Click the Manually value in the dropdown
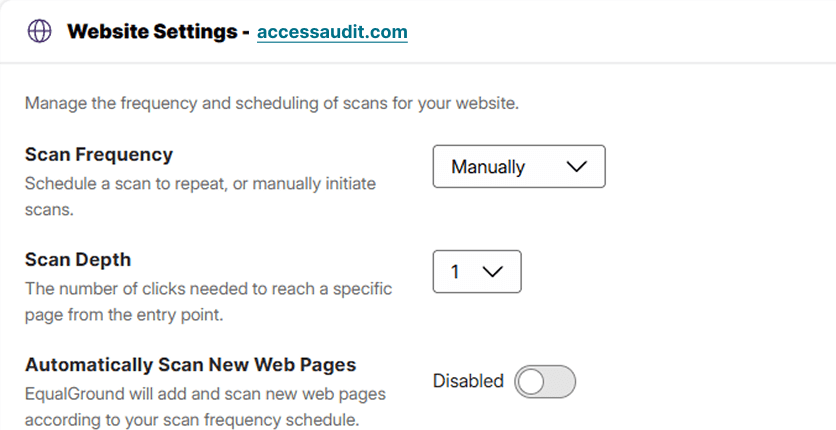This screenshot has height=430, width=836. pos(488,167)
